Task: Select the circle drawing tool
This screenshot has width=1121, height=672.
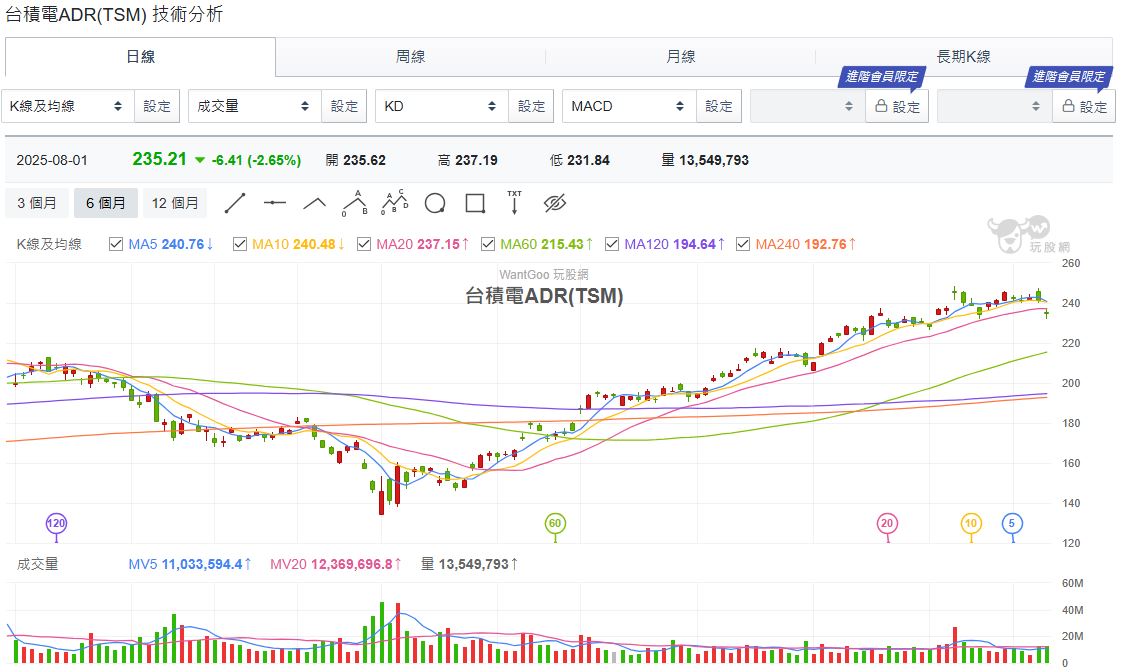Action: click(x=435, y=204)
